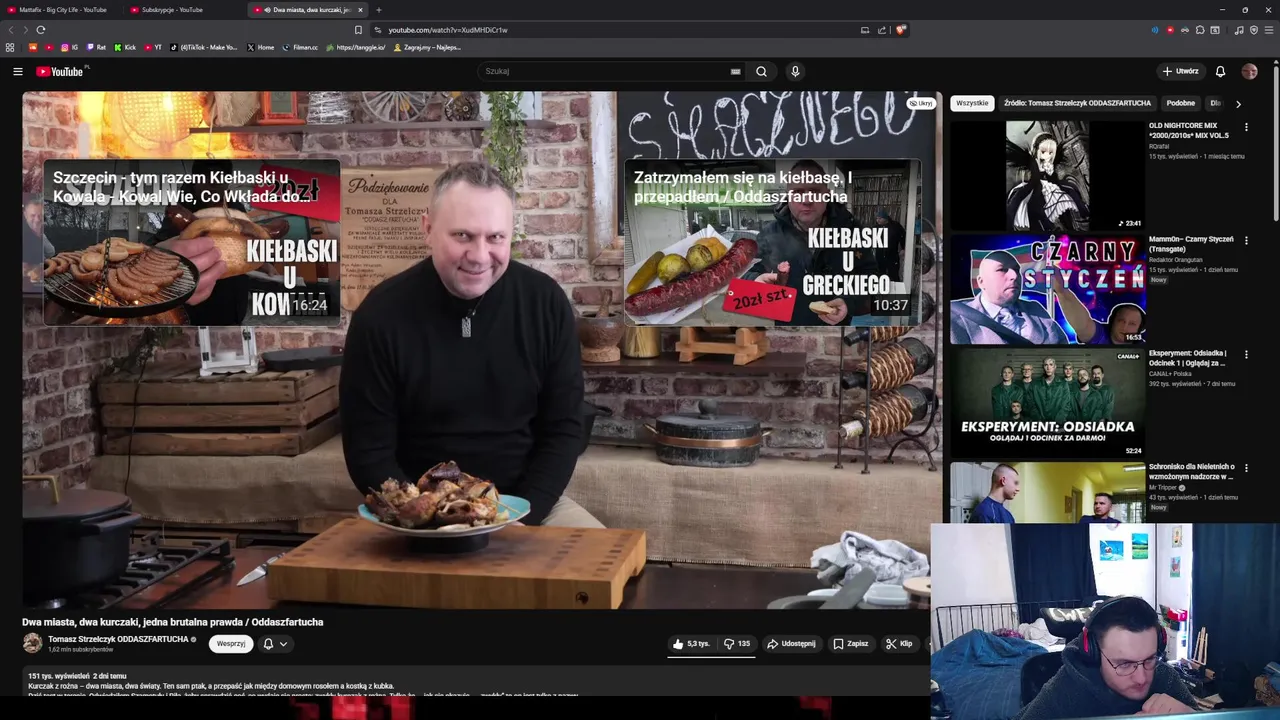
Task: Open options menu for Schronisko dla Nieletnich video
Action: [1246, 468]
